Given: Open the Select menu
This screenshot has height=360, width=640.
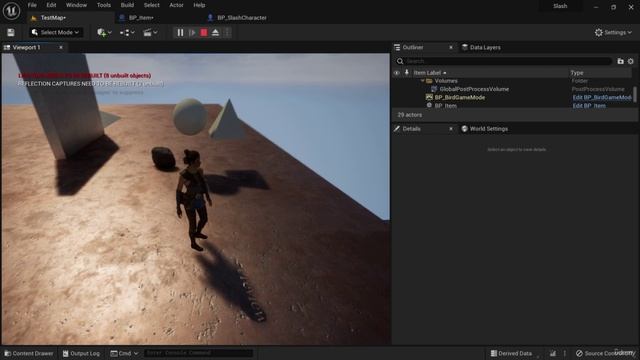Looking at the screenshot, I should coord(151,5).
